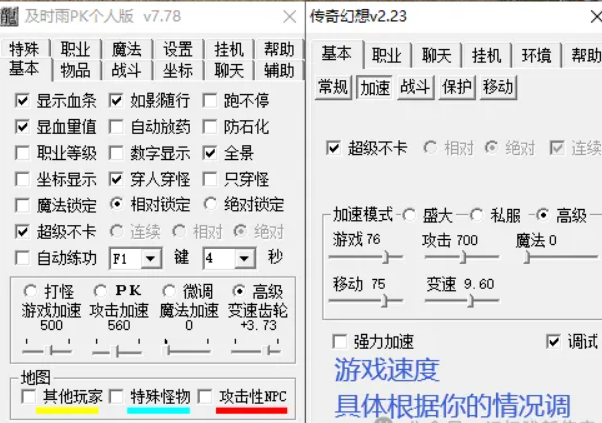
Task: Enable the 职业等级 checkbox
Action: (22, 153)
